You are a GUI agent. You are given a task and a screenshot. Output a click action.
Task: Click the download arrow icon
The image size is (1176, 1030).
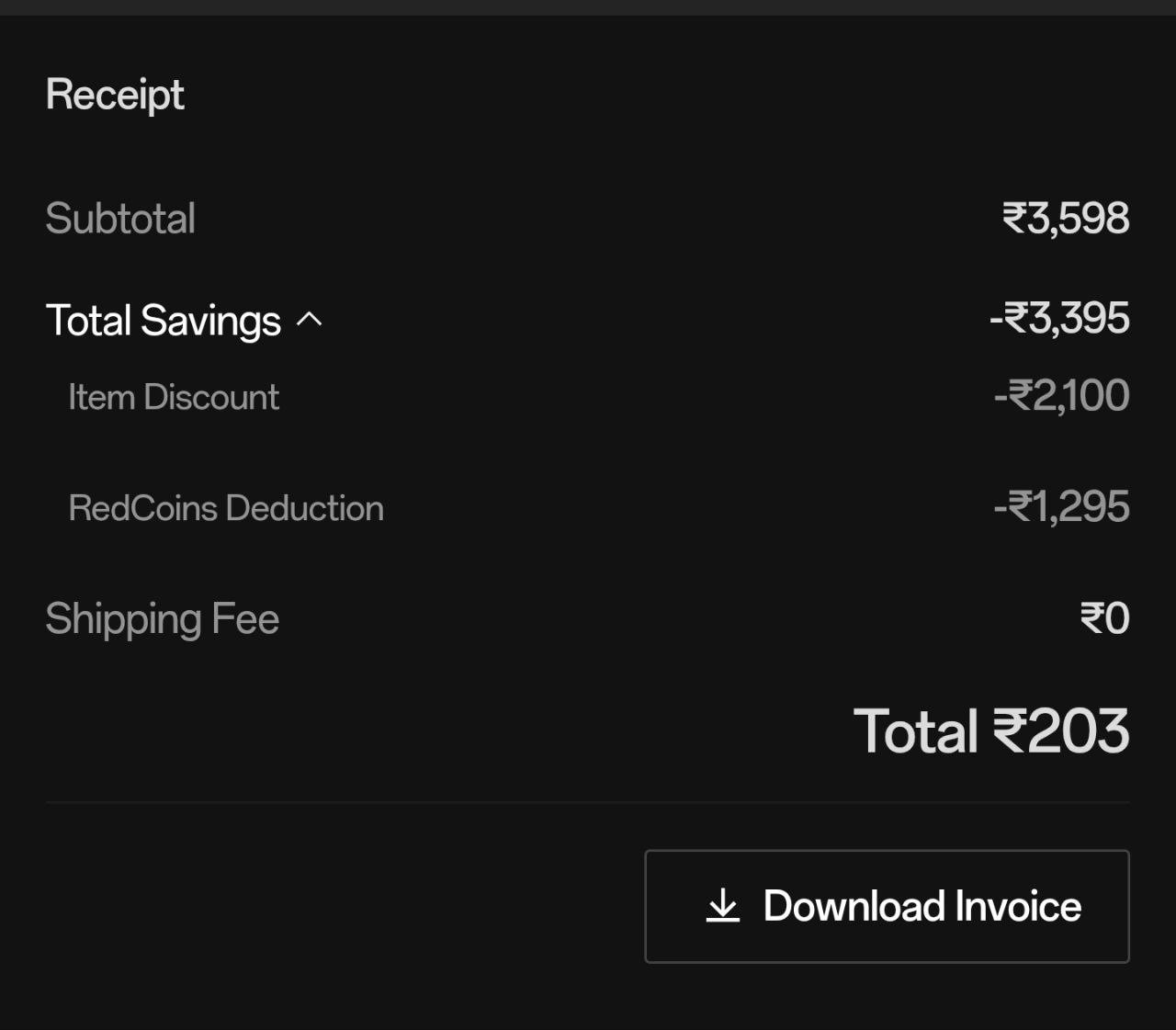pos(723,905)
